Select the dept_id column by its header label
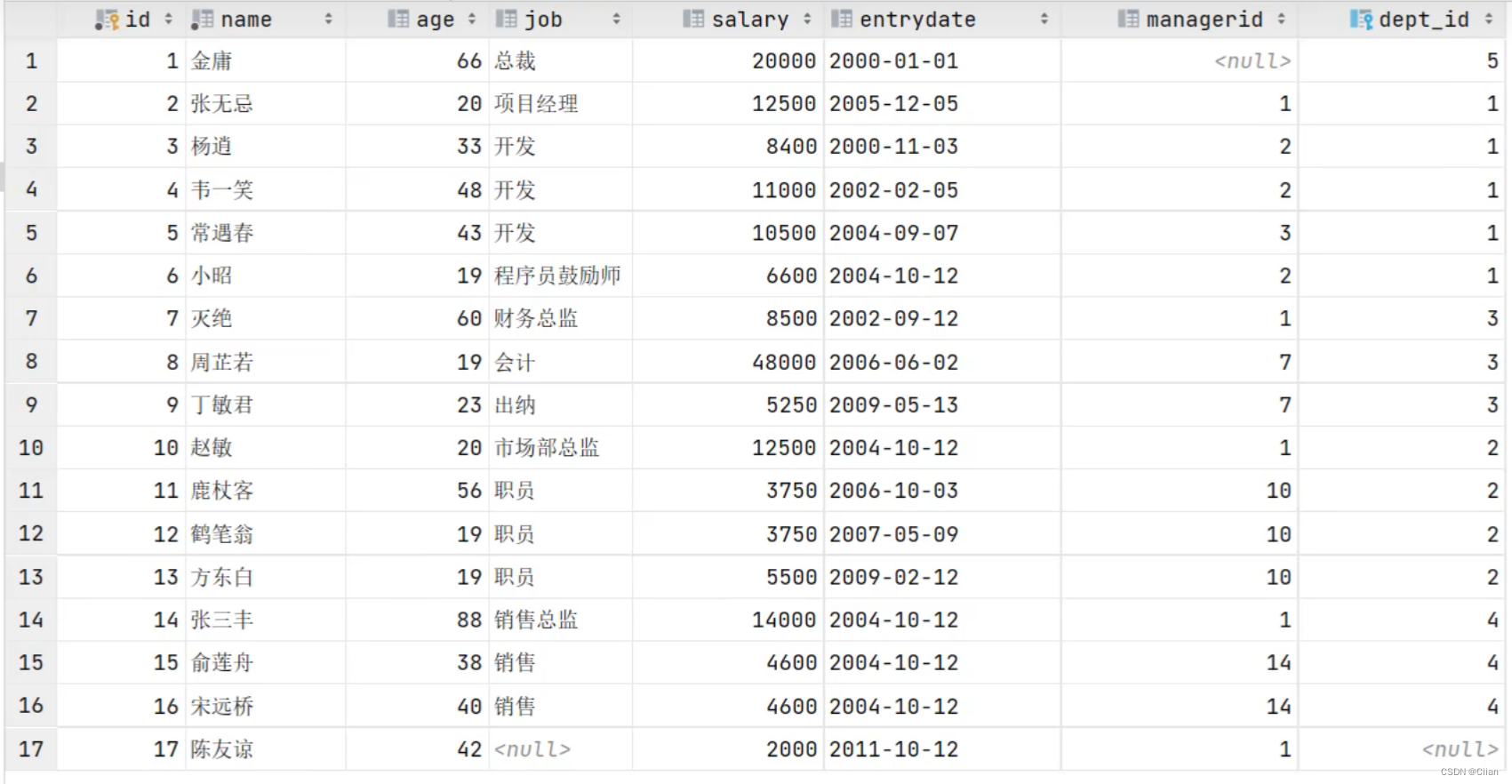The image size is (1512, 784). click(x=1424, y=20)
